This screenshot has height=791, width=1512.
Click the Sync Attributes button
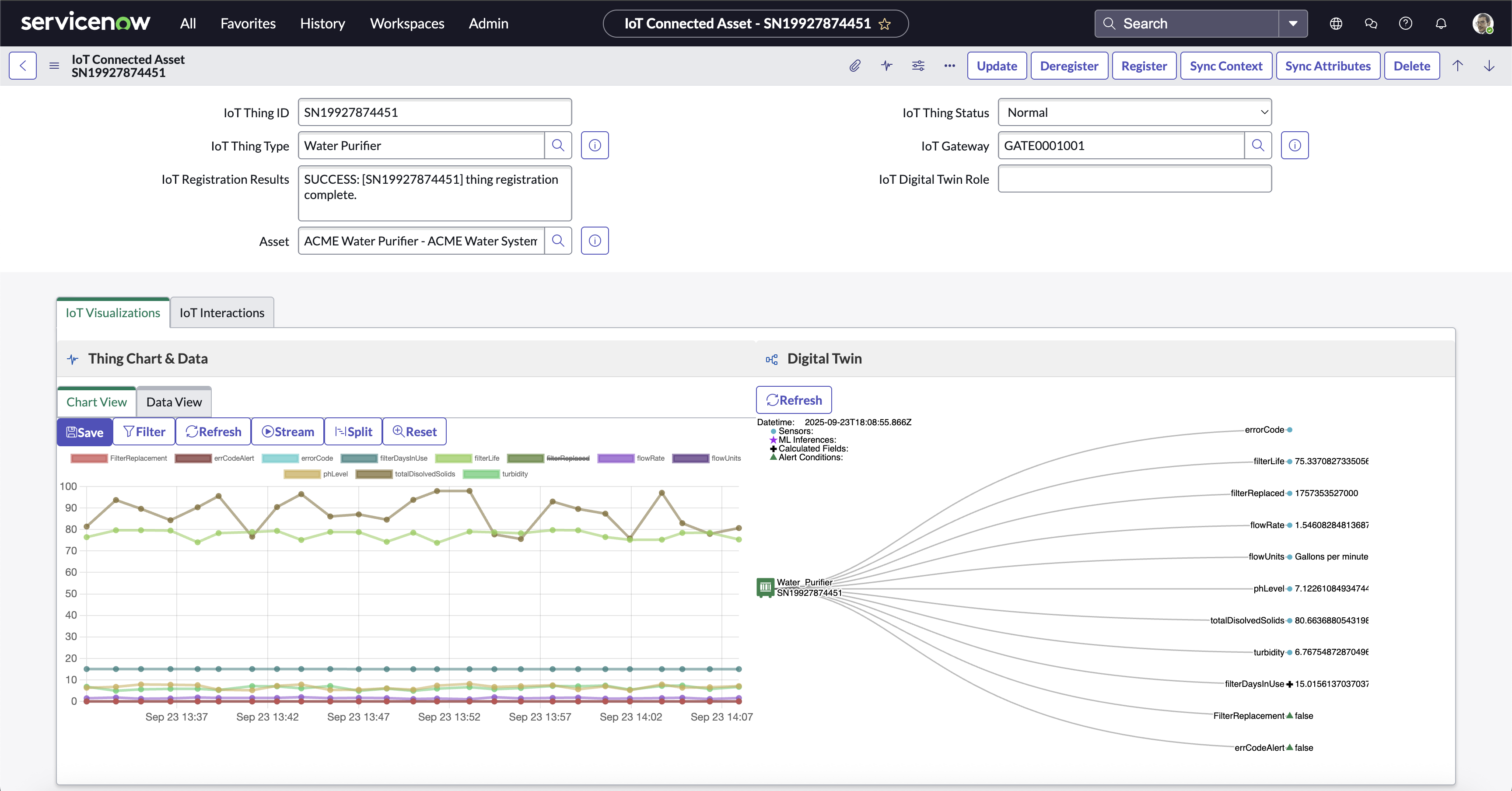pyautogui.click(x=1328, y=66)
